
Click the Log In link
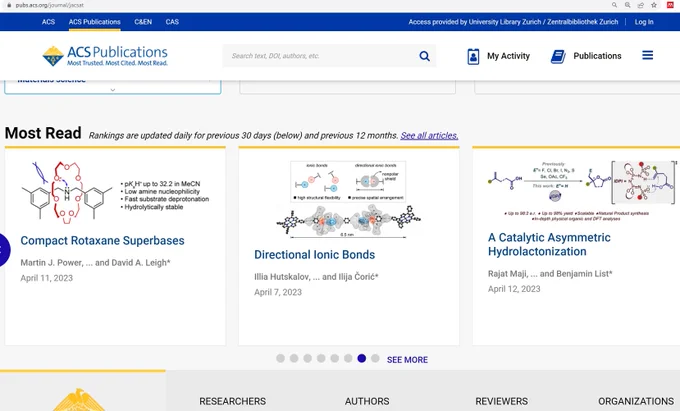click(x=644, y=22)
